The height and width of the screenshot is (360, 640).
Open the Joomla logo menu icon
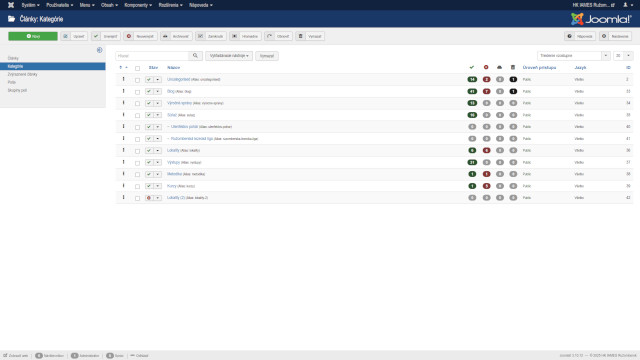(x=11, y=5)
